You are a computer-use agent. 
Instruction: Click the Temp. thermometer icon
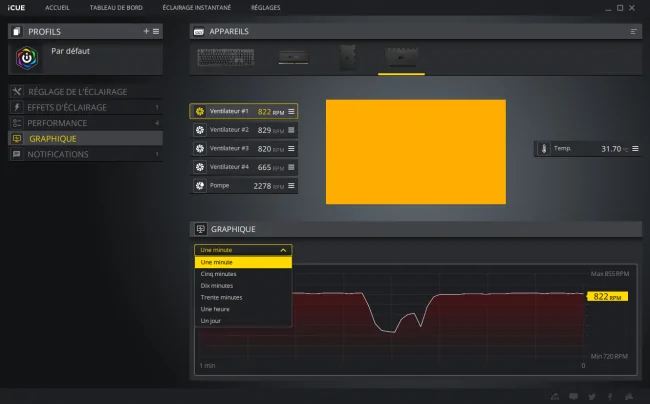click(544, 149)
